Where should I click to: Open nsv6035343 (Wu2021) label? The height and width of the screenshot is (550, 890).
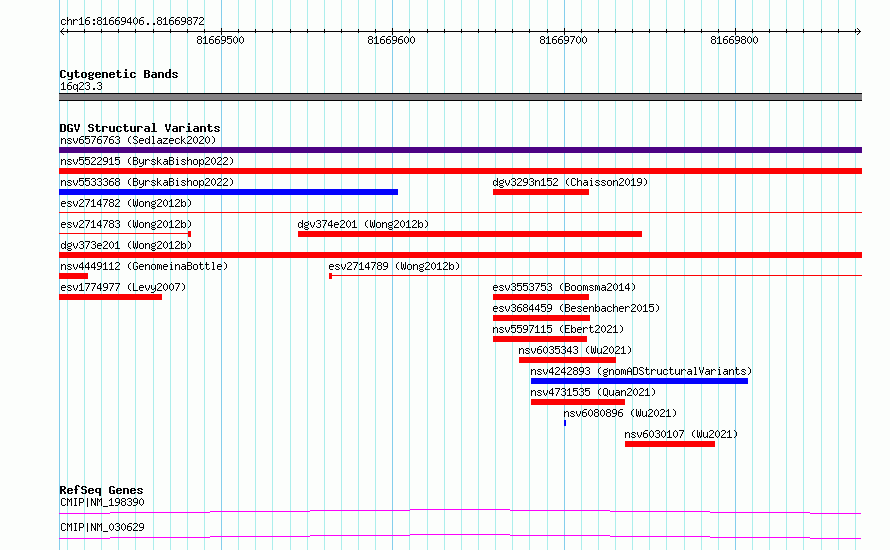575,350
